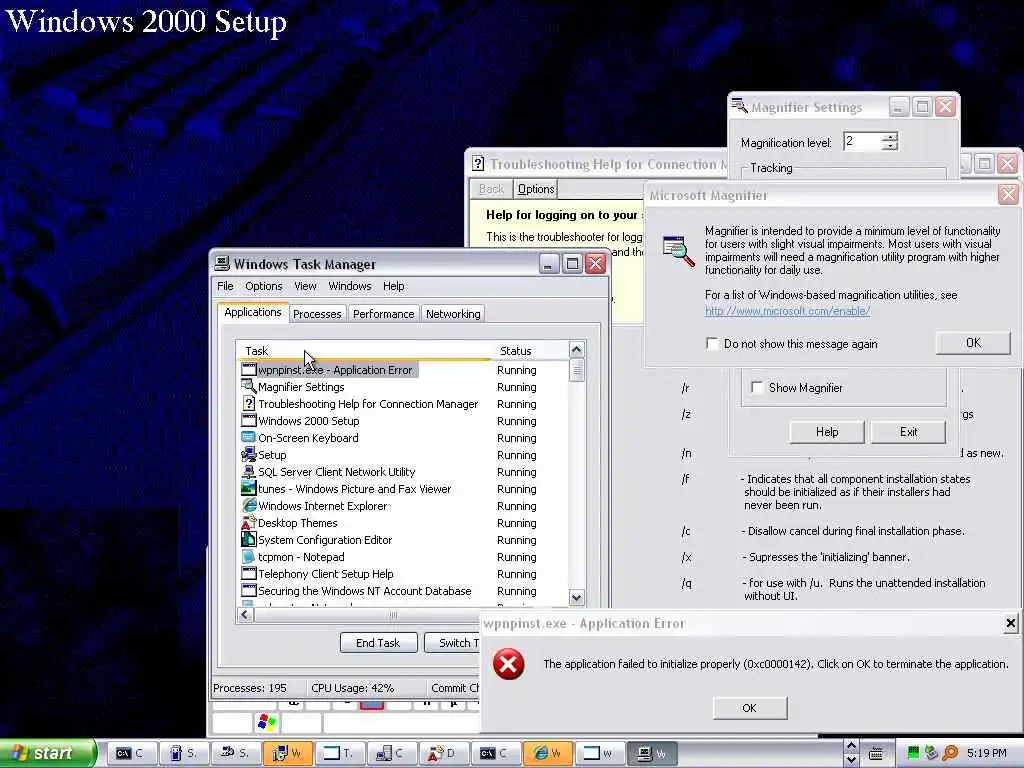Sort by the Status column header
The width and height of the screenshot is (1024, 768).
pyautogui.click(x=529, y=351)
